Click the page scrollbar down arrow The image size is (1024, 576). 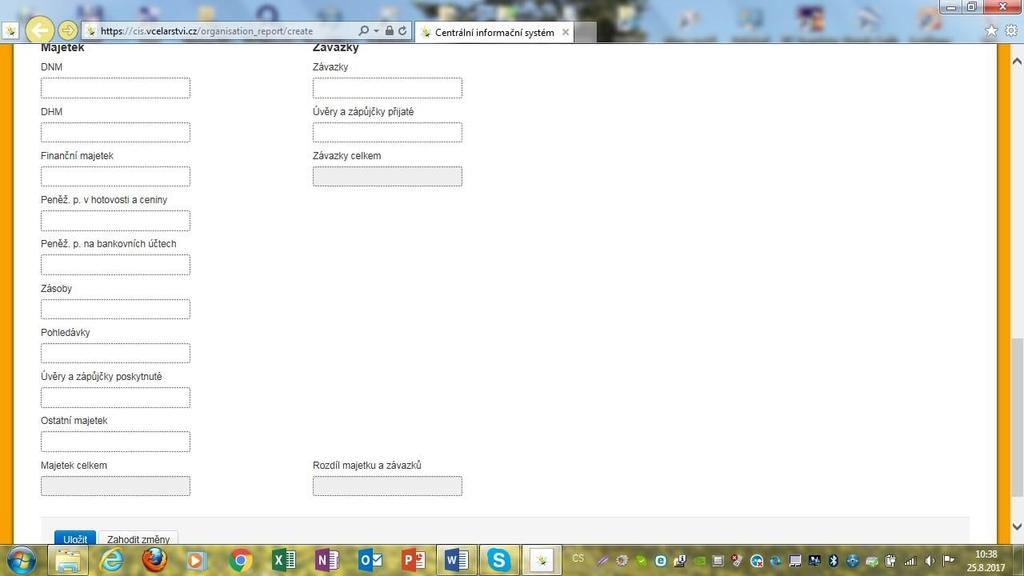coord(1017,526)
